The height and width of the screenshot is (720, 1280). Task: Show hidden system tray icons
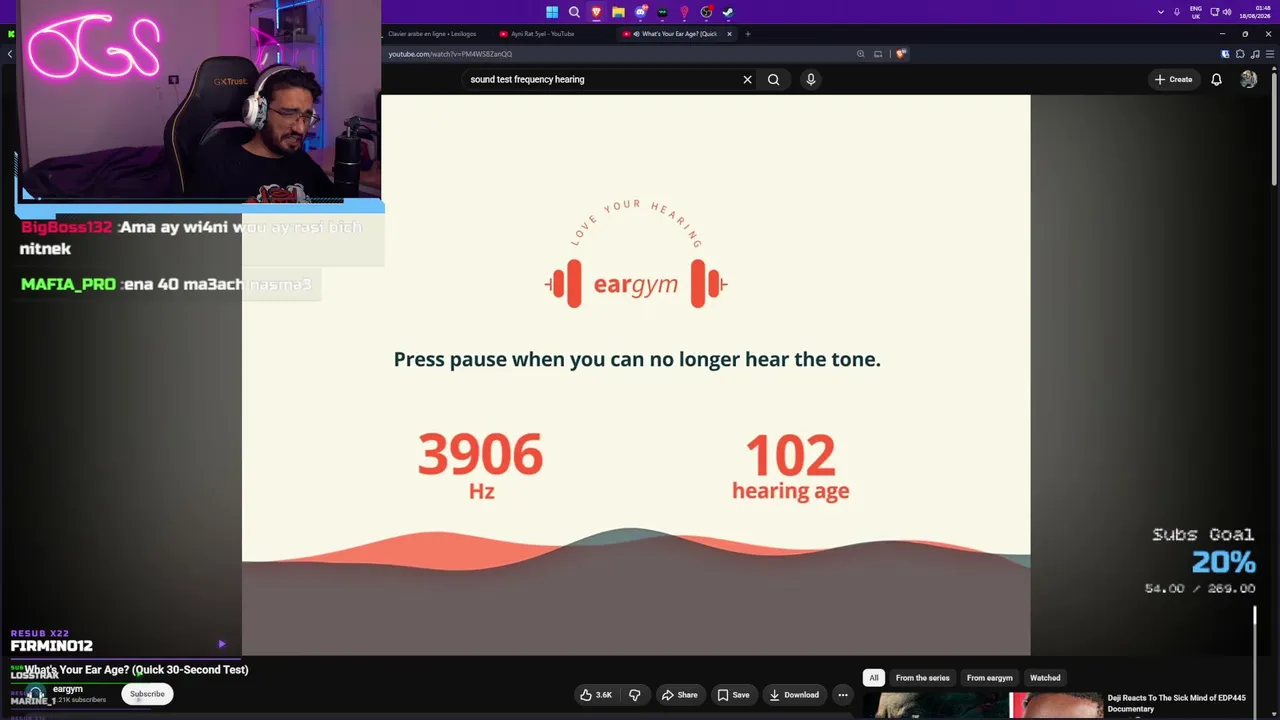(x=1160, y=12)
